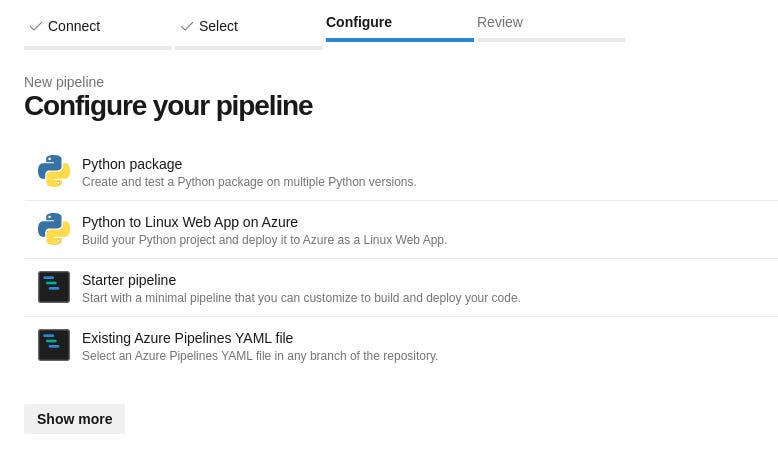Click the gray progress bar under Review
Image resolution: width=778 pixels, height=473 pixels.
pos(551,40)
